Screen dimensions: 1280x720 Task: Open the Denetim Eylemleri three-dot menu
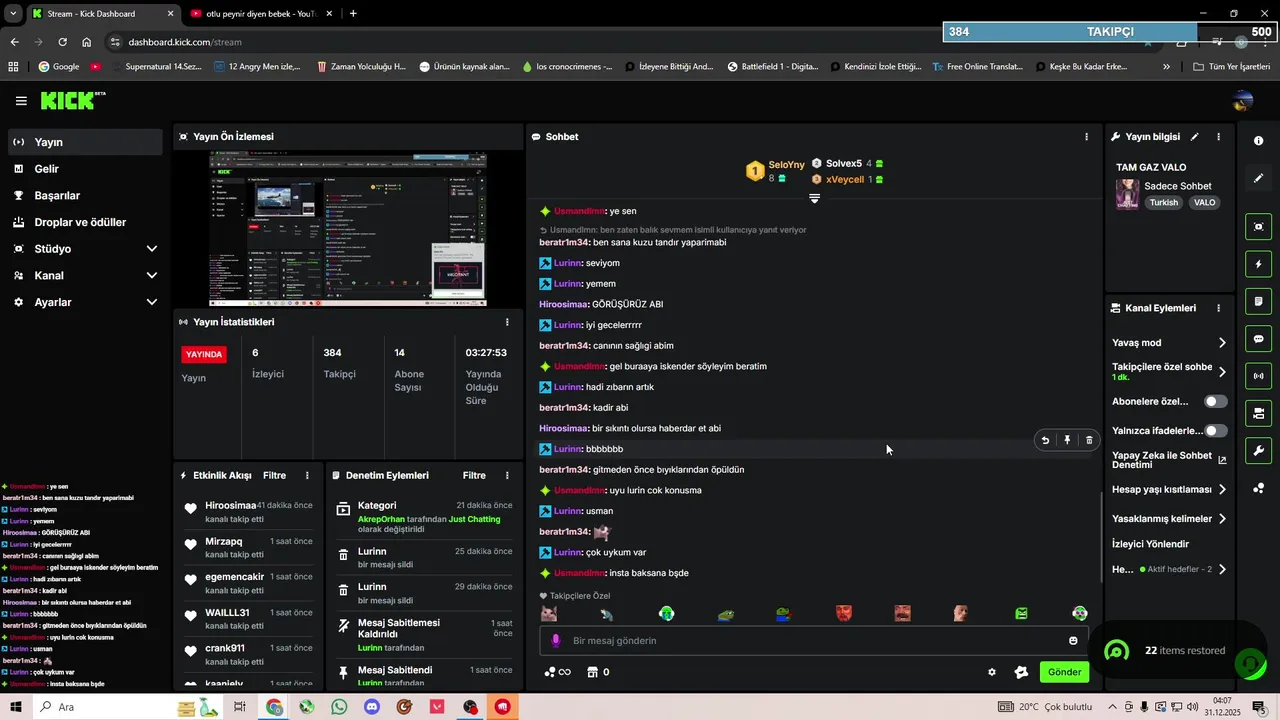(x=507, y=476)
